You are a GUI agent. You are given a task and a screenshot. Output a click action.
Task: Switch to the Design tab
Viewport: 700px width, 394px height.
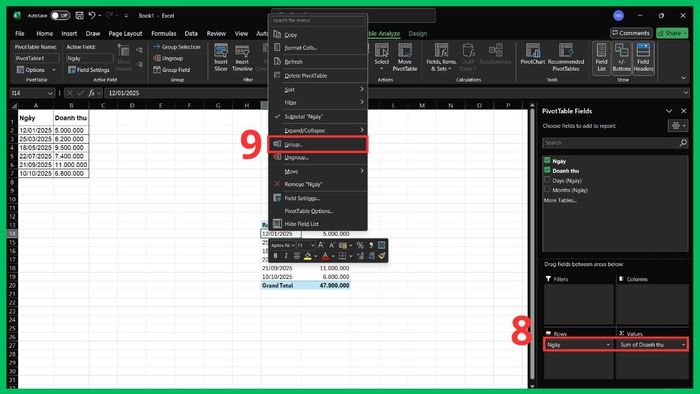pos(417,33)
